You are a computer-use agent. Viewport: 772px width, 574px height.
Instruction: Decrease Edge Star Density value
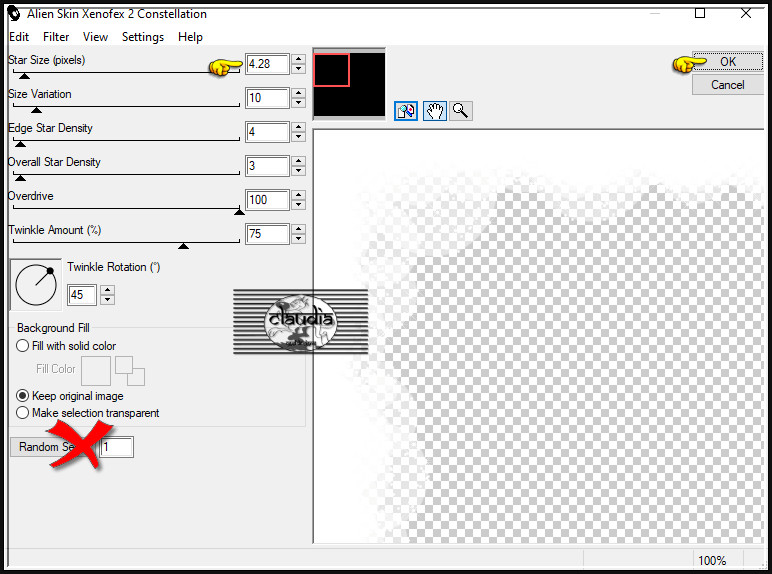coord(298,137)
